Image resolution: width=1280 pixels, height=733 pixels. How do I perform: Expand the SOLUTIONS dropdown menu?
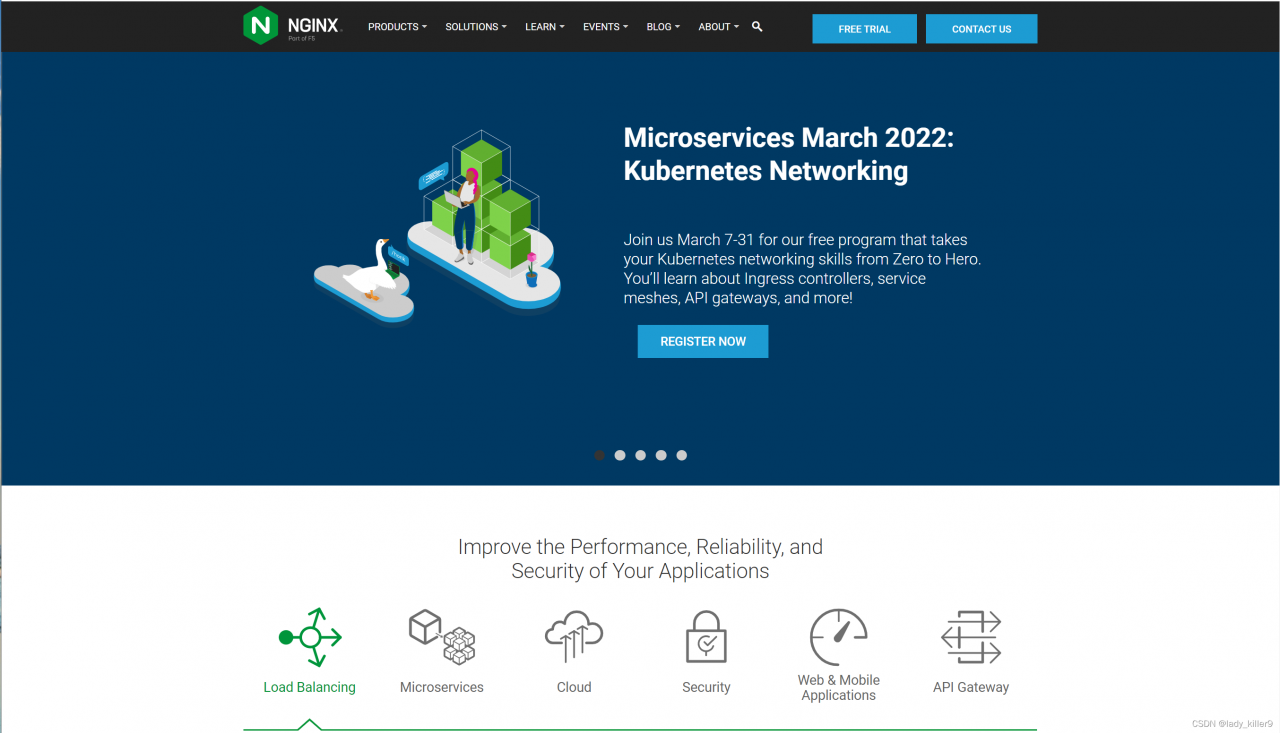[x=476, y=27]
